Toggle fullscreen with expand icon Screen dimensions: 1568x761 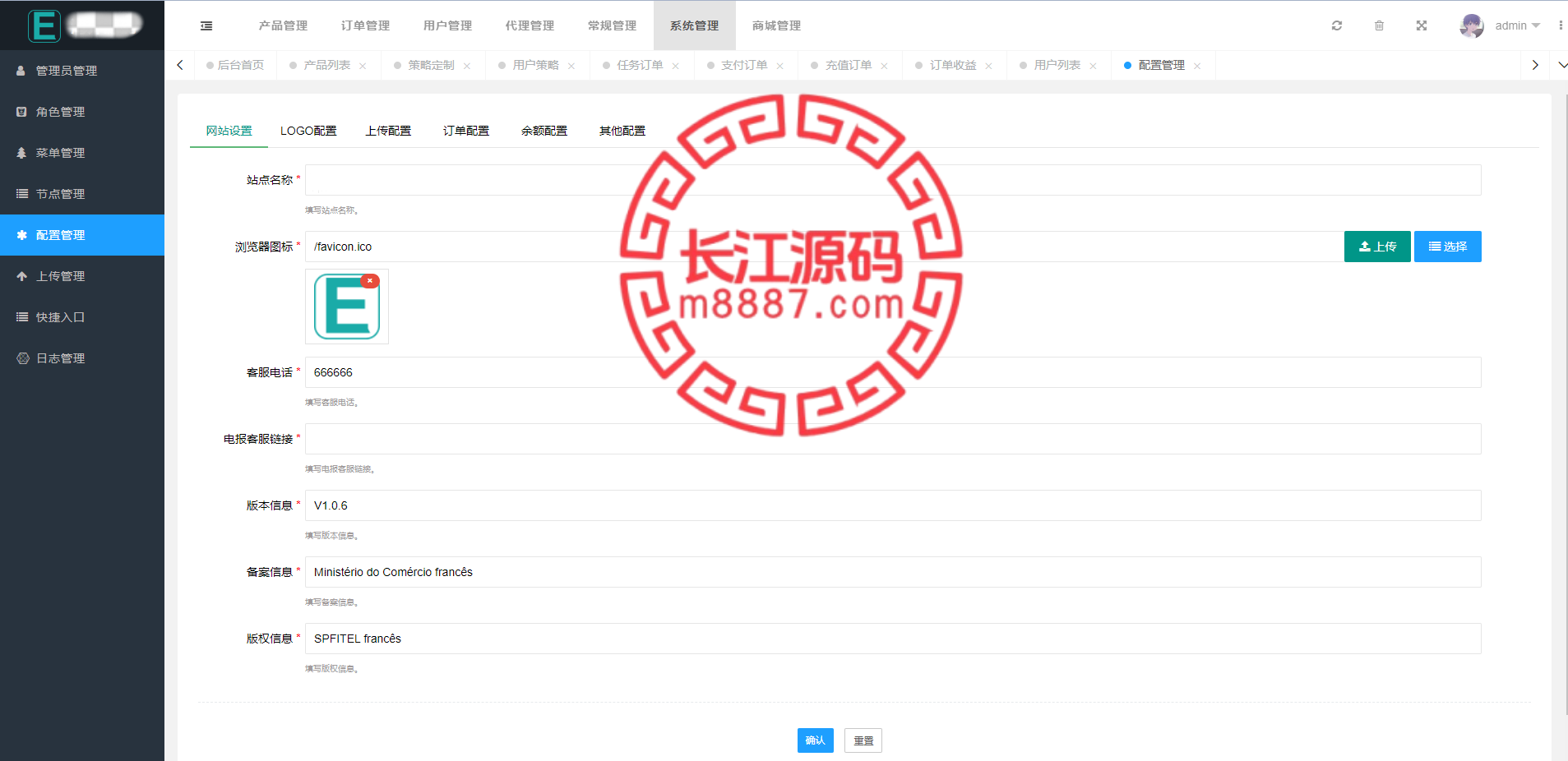1422,25
